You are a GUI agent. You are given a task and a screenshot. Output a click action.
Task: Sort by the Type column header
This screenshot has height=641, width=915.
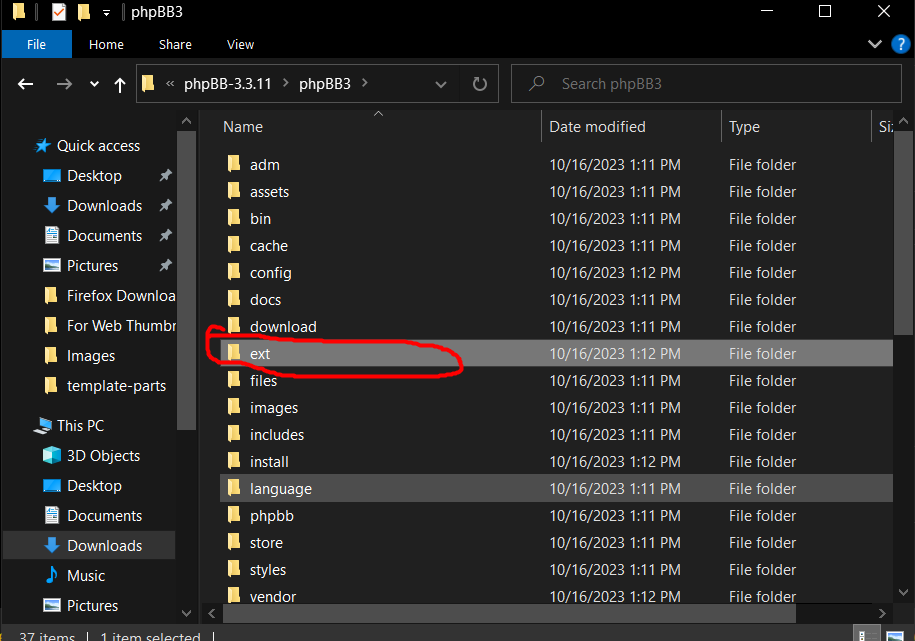[x=744, y=127]
